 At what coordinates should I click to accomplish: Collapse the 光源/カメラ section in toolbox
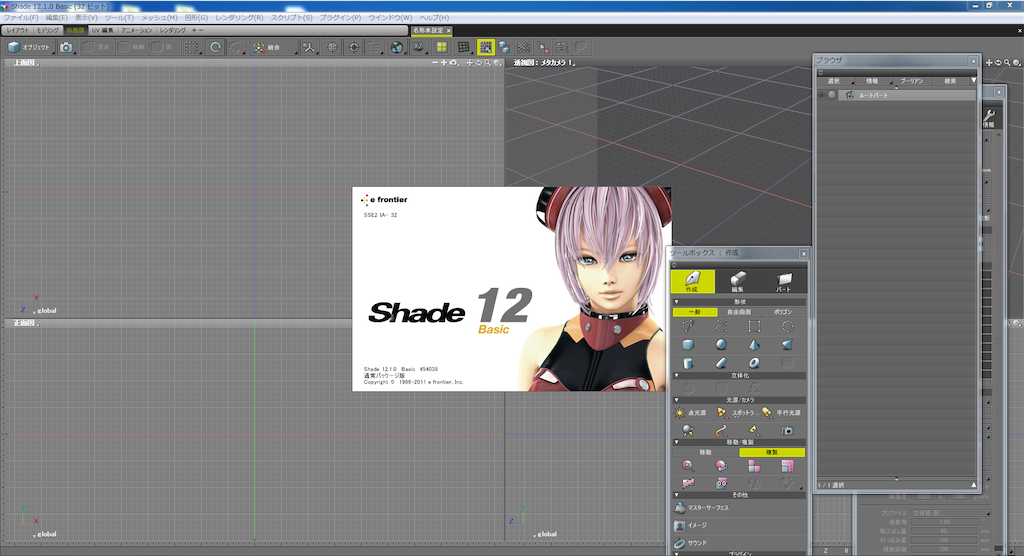677,400
